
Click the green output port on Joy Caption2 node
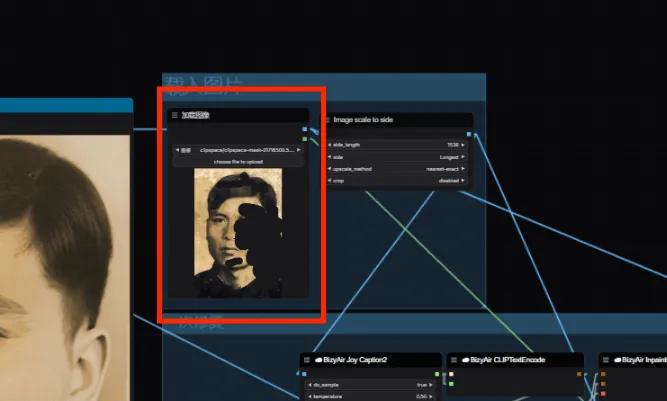click(x=436, y=373)
